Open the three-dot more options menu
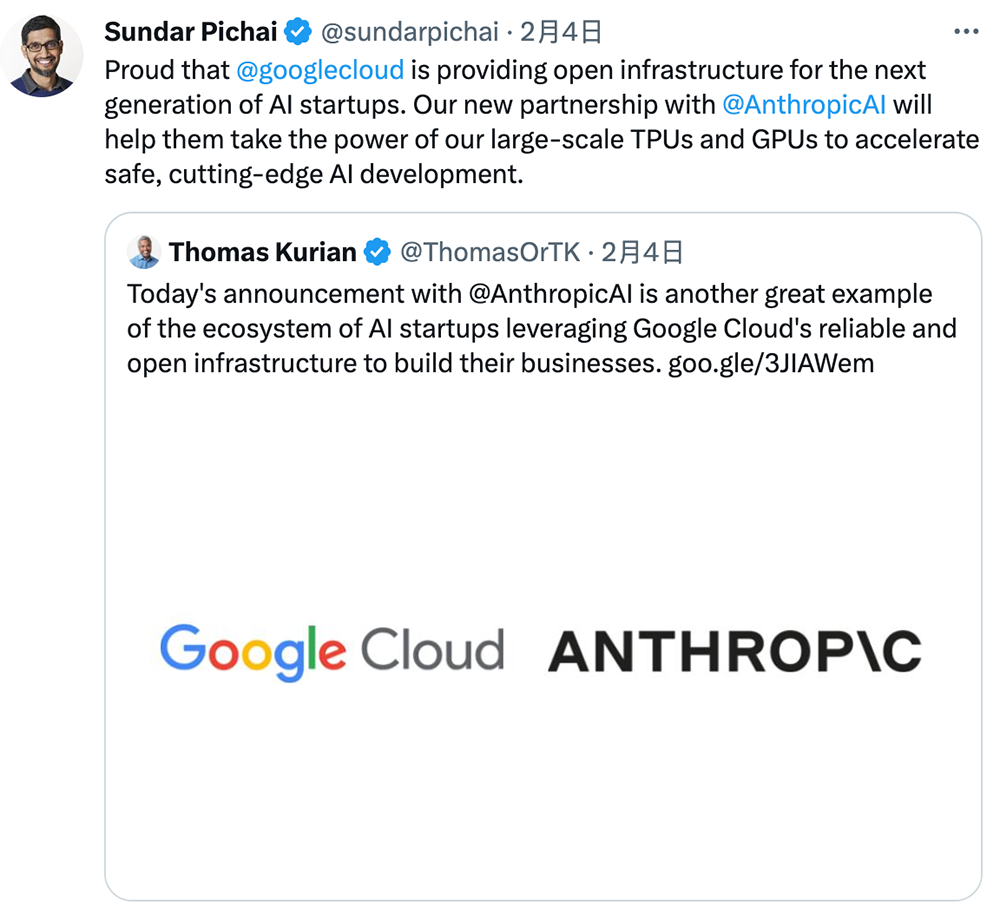Screen dimensions: 1000x918 click(x=966, y=32)
